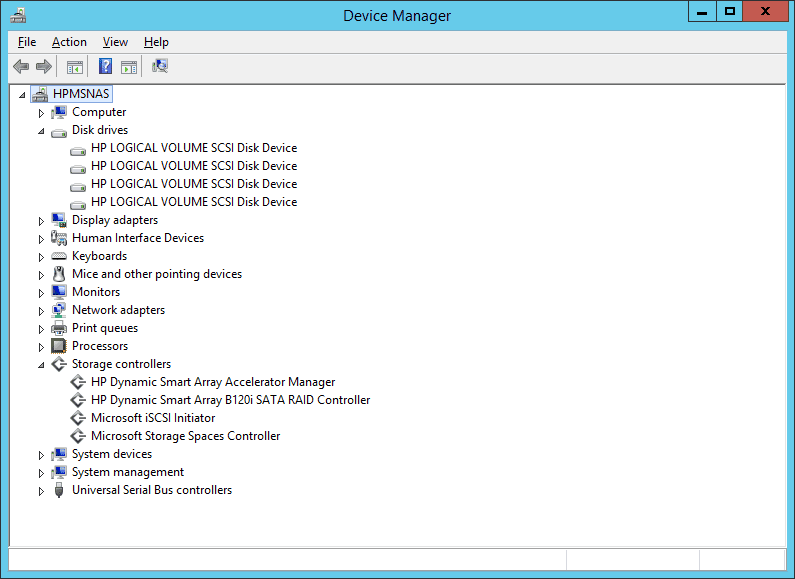
Task: Open the File menu
Action: [27, 42]
